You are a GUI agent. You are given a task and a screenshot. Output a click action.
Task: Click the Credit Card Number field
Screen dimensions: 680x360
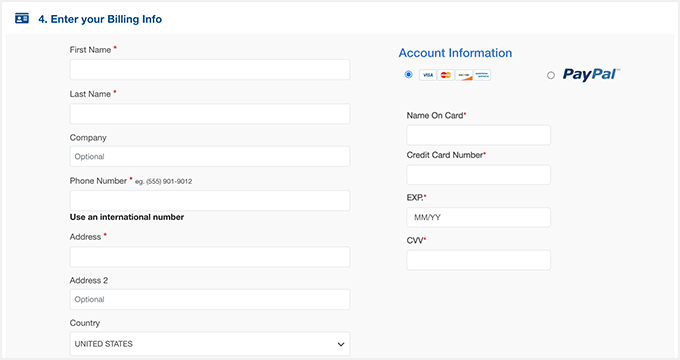tap(478, 175)
